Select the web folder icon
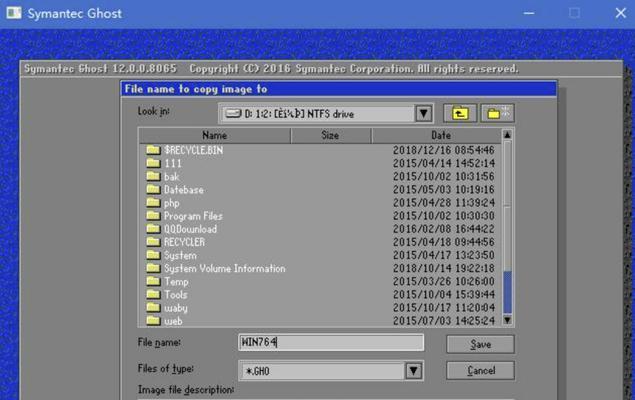Screen dimensions: 635x400 [153, 321]
